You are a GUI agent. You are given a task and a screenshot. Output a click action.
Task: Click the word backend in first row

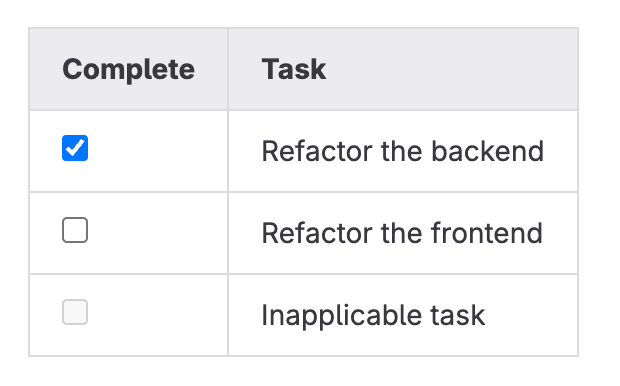[488, 151]
